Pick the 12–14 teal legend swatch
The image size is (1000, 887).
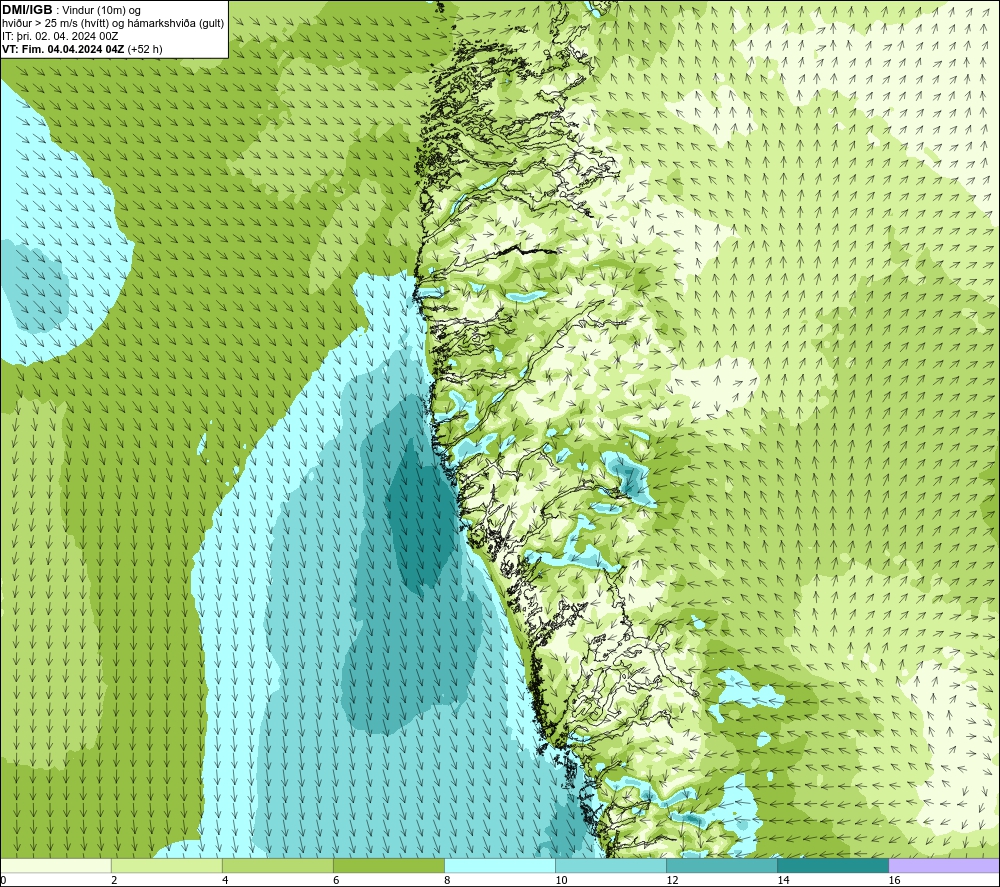tap(722, 866)
